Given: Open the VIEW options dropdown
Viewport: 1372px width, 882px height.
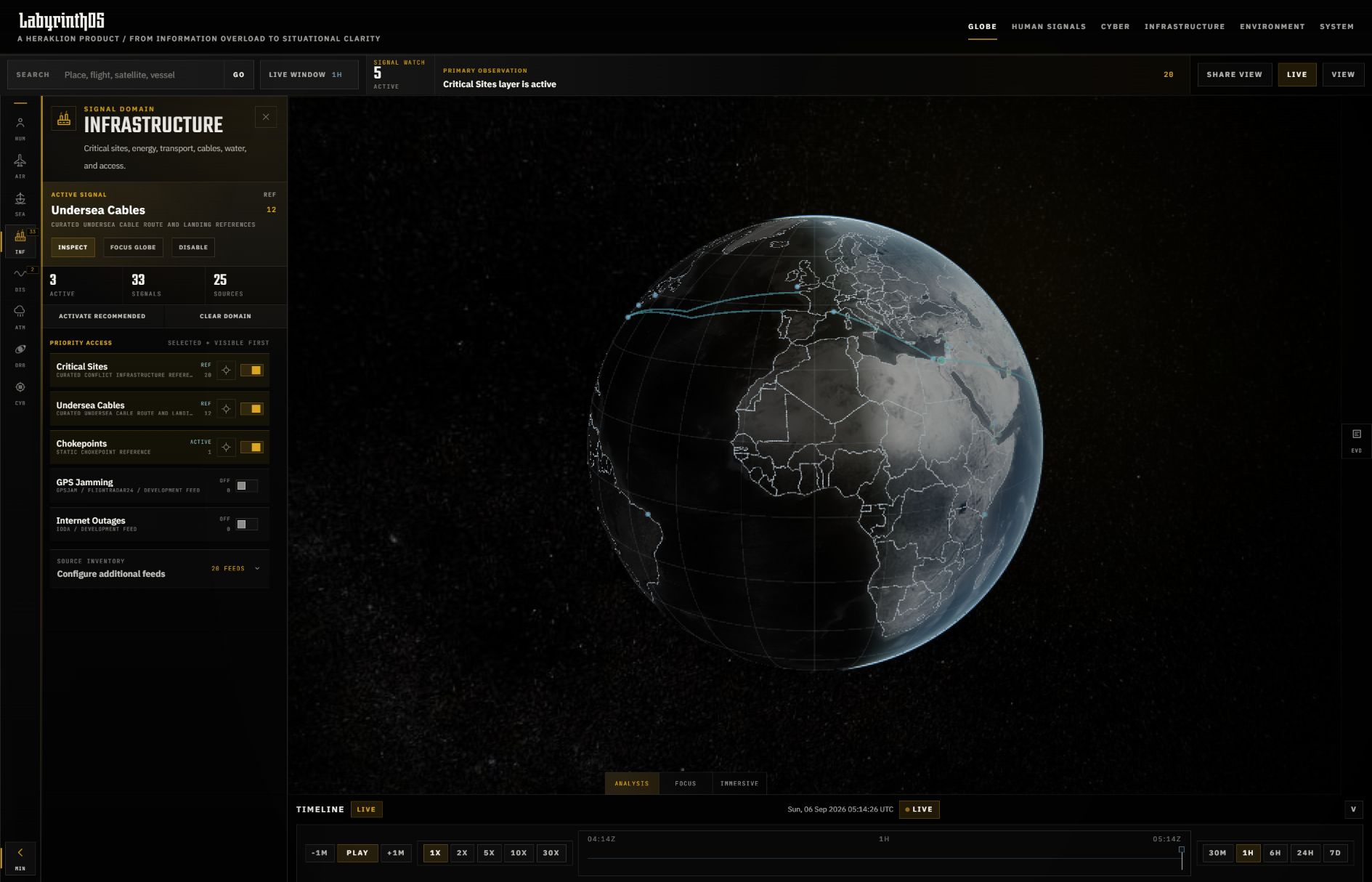Looking at the screenshot, I should tap(1343, 75).
